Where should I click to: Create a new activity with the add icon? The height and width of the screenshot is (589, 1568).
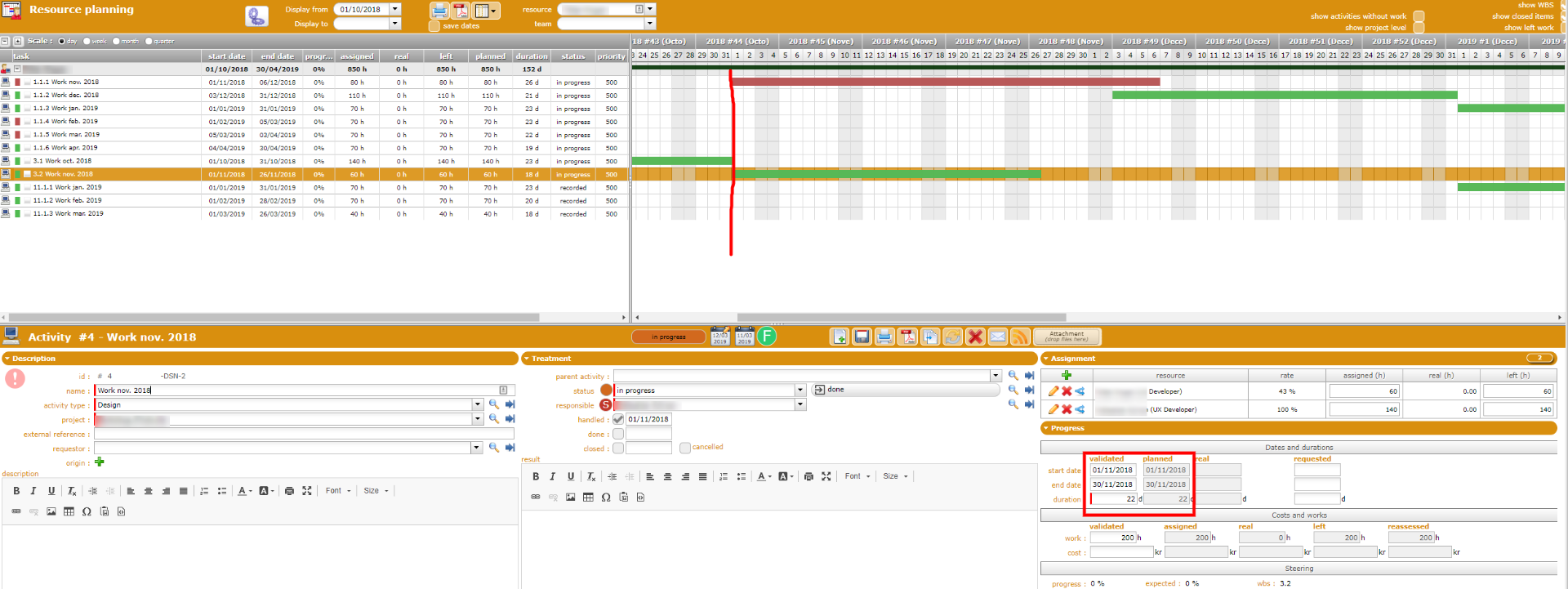840,337
